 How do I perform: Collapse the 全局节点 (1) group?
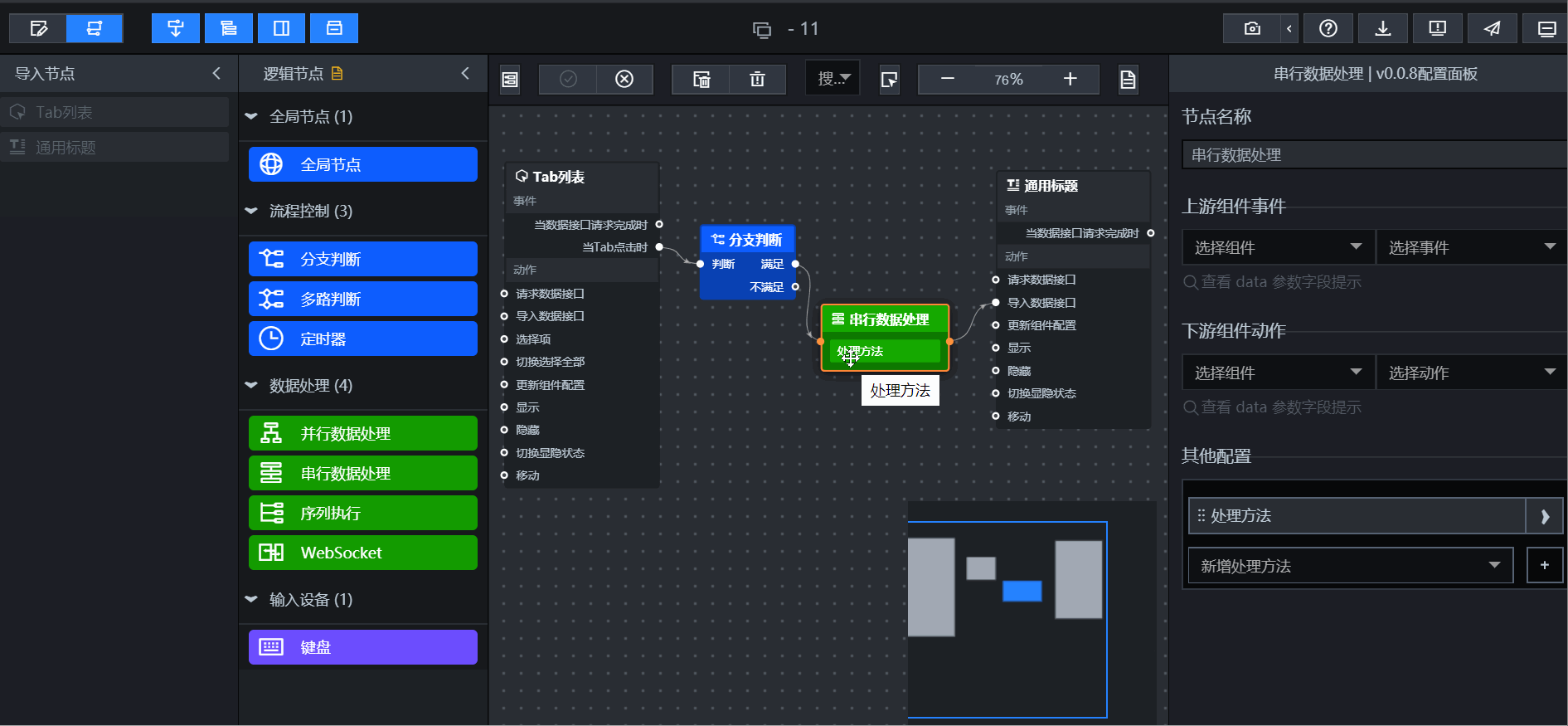(x=251, y=116)
